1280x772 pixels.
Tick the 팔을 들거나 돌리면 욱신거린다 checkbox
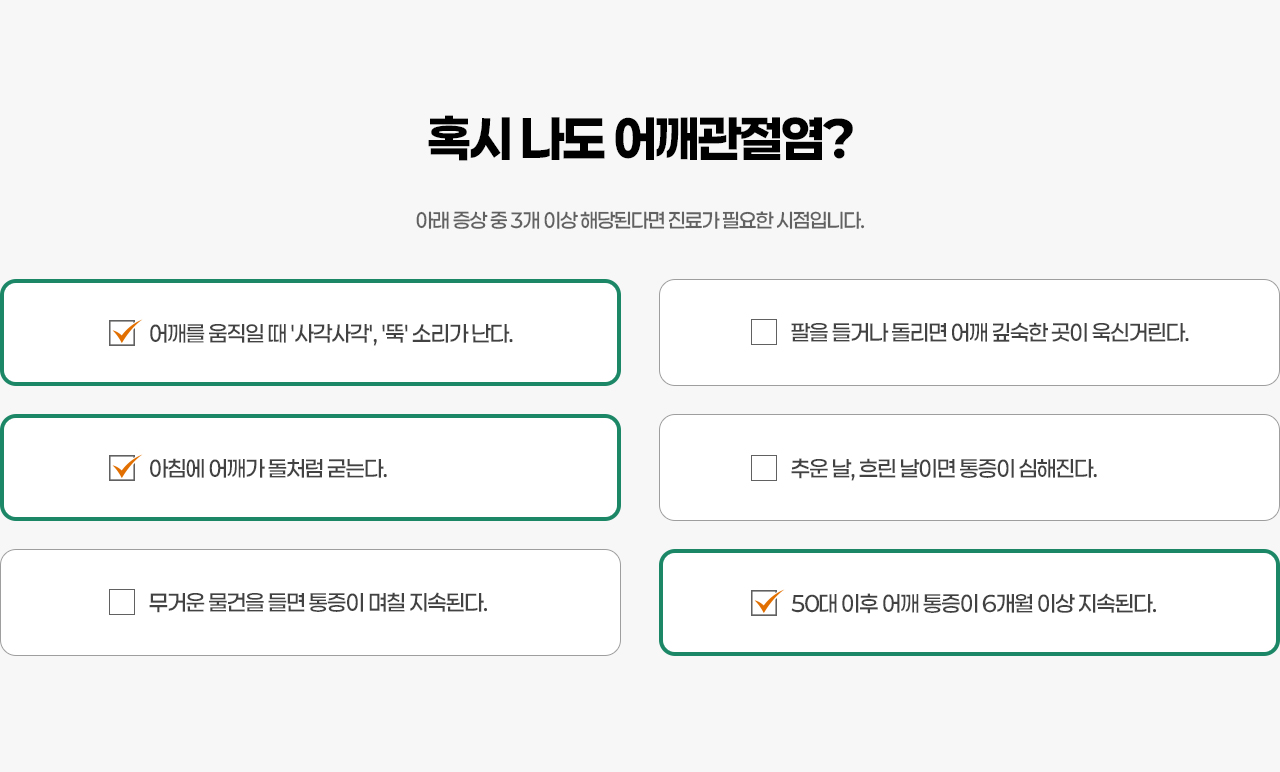click(764, 332)
